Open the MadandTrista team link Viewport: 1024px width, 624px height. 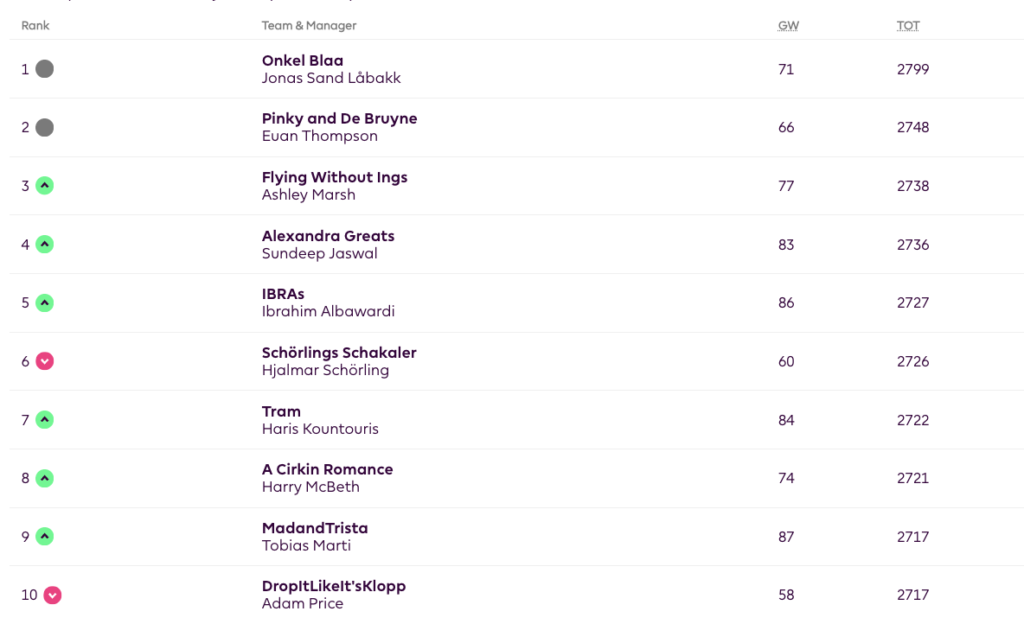[314, 528]
